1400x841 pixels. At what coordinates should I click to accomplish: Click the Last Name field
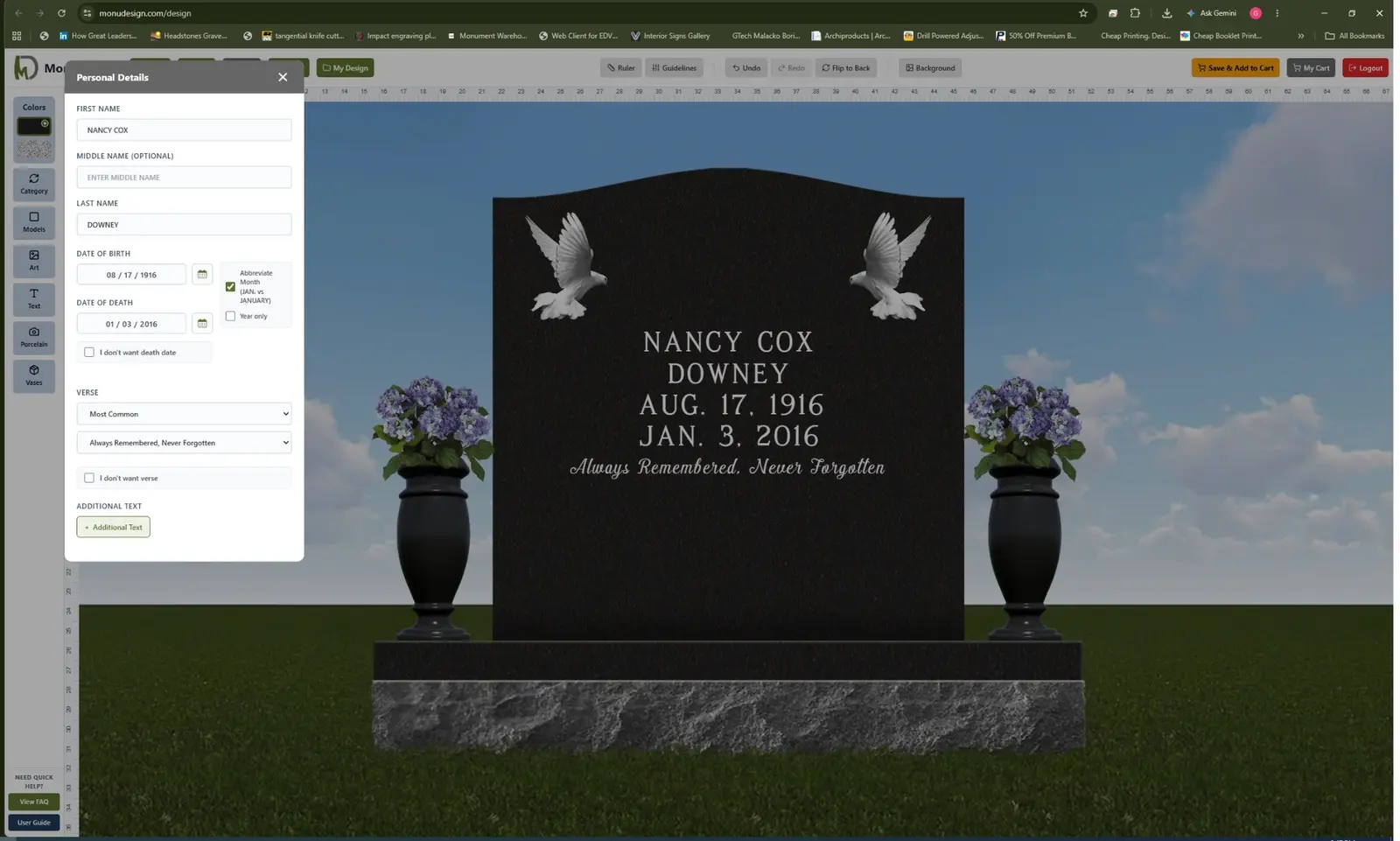(x=184, y=224)
